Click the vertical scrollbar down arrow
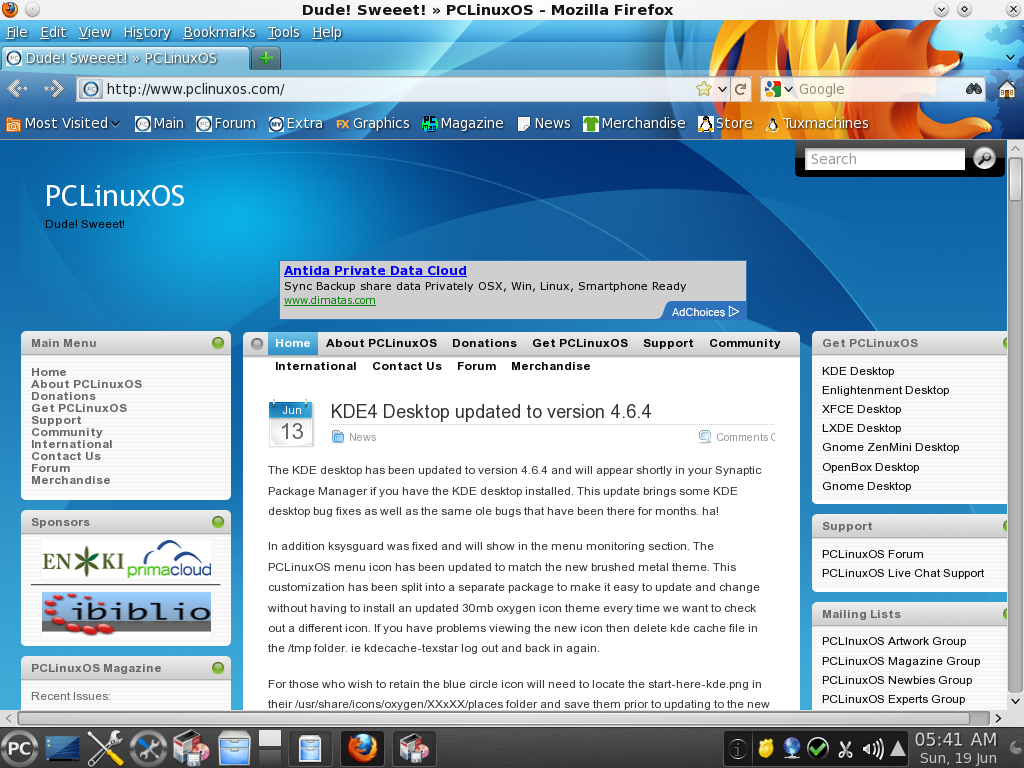 pos(1016,701)
